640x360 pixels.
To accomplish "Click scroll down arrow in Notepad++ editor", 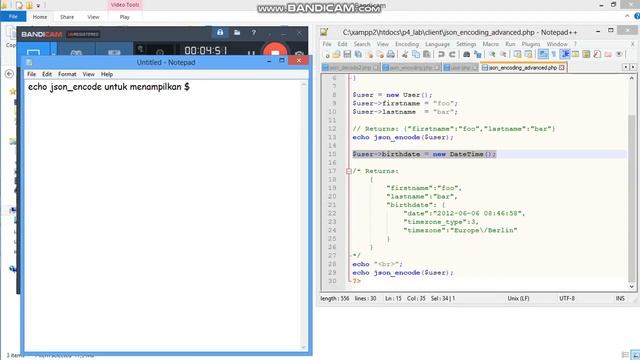I will tap(631, 287).
